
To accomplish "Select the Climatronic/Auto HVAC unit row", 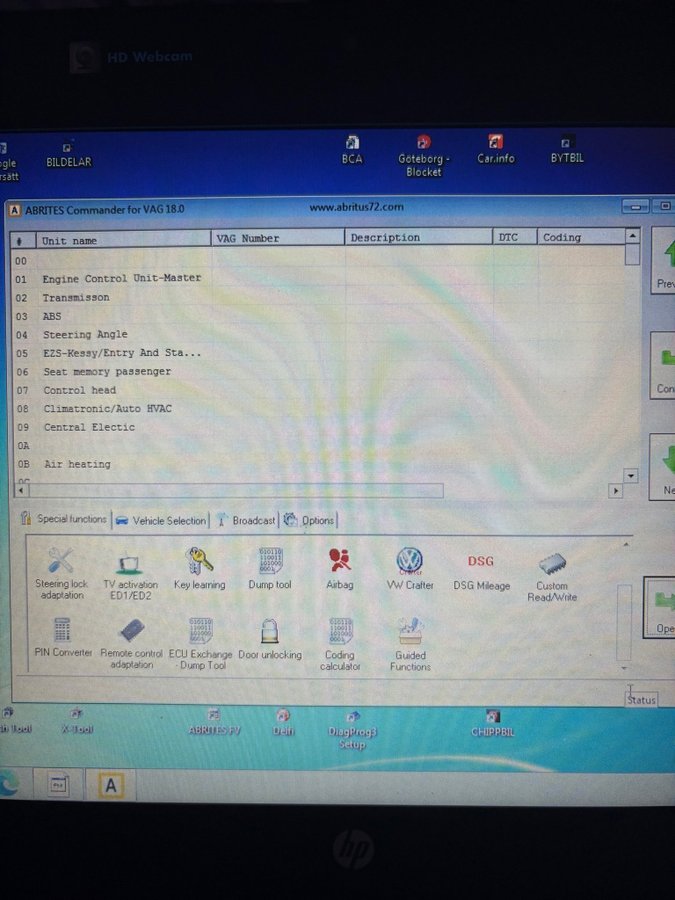I will coord(108,409).
